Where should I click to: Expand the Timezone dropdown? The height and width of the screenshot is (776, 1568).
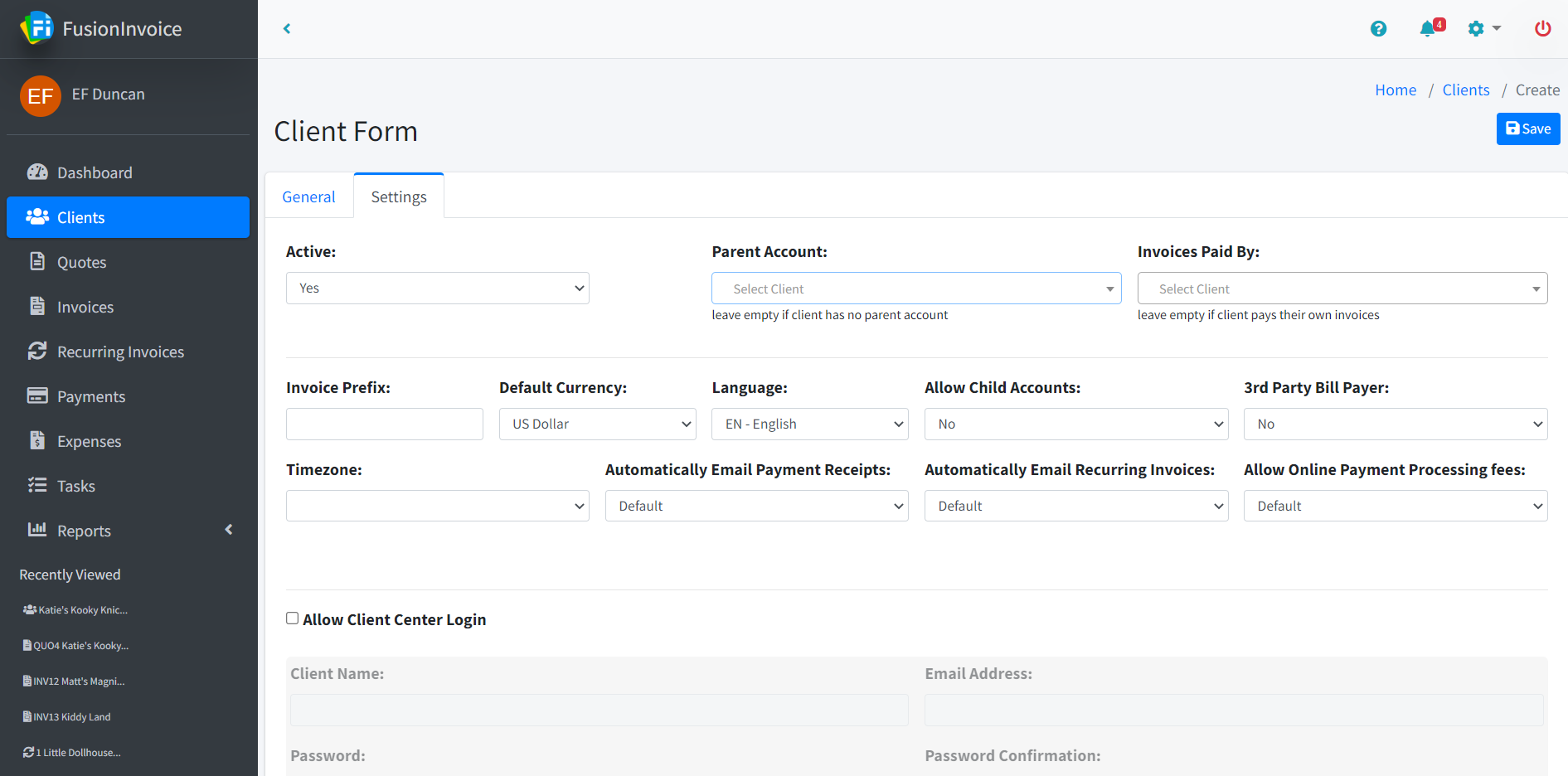(437, 506)
